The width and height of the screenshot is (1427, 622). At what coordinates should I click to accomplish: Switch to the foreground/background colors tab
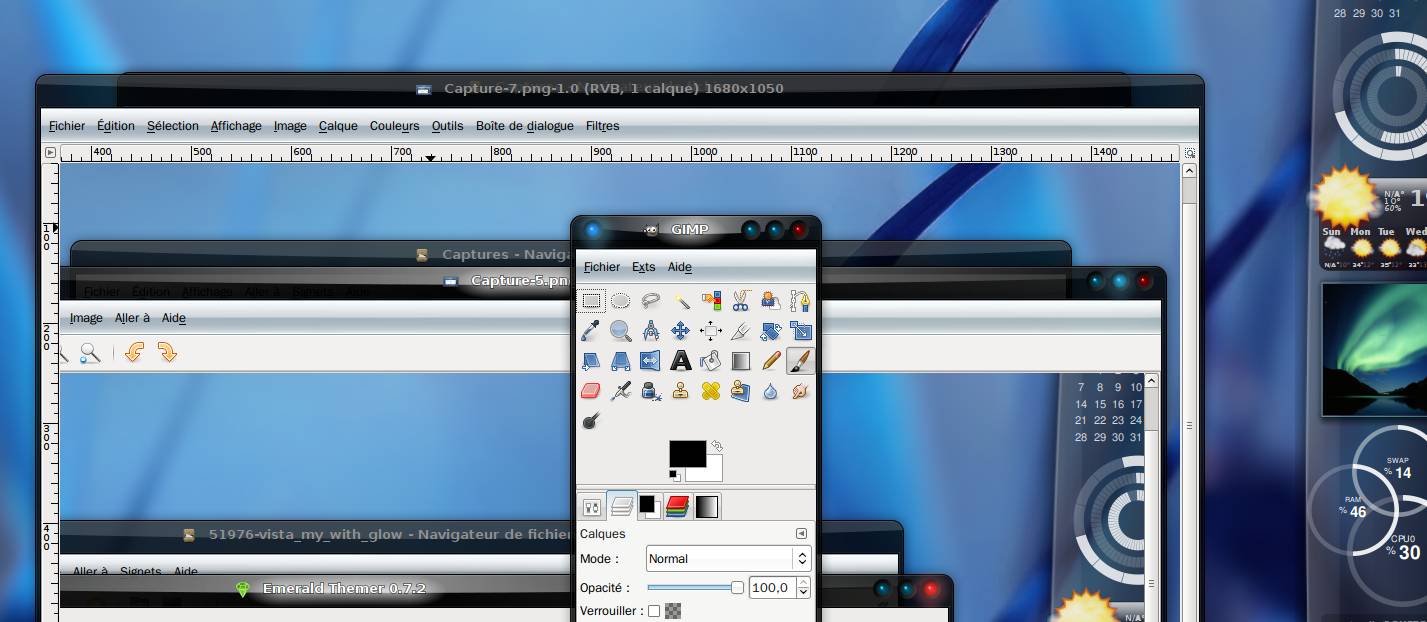coord(649,507)
